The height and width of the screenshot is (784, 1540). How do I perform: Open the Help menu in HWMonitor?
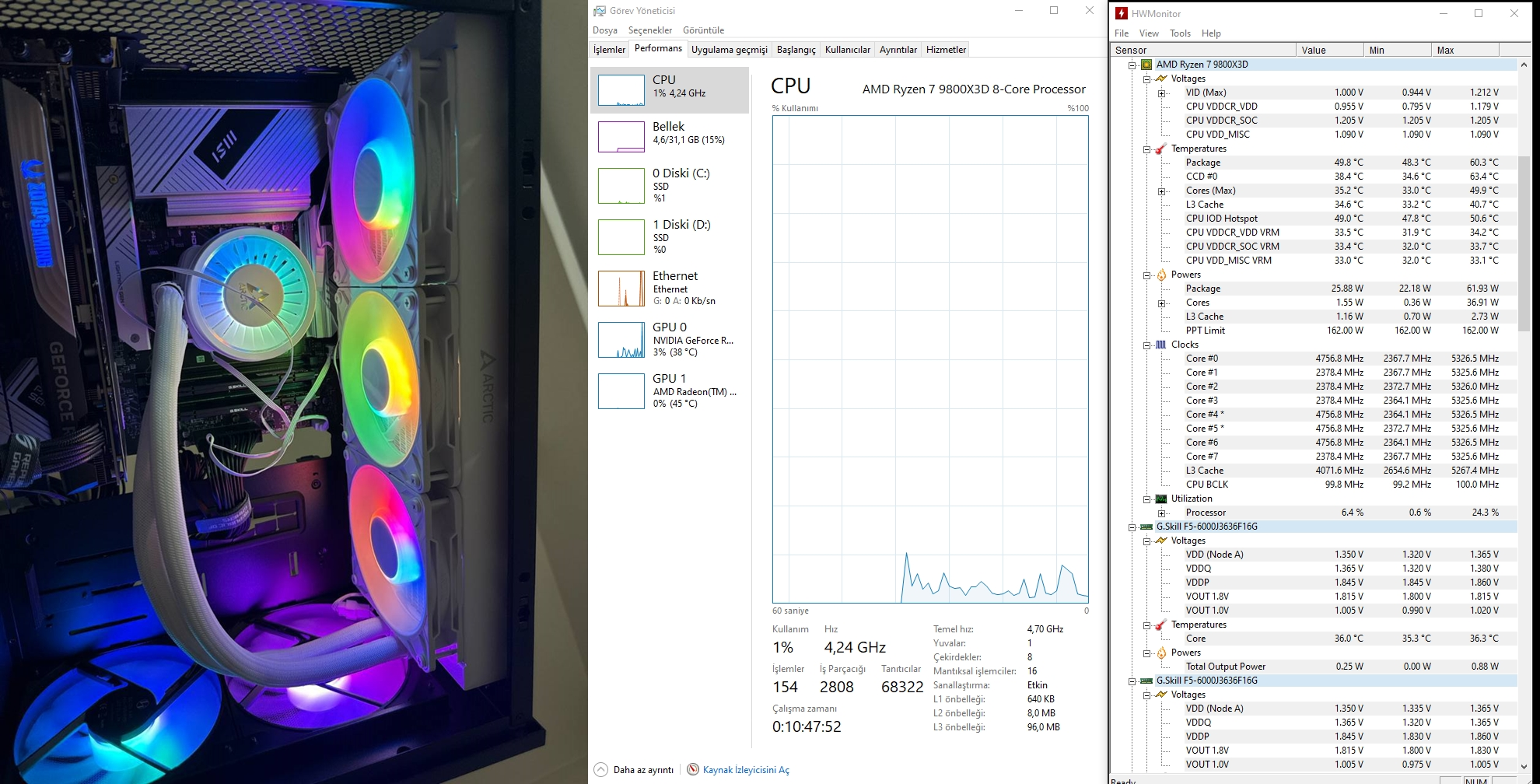[x=1211, y=33]
